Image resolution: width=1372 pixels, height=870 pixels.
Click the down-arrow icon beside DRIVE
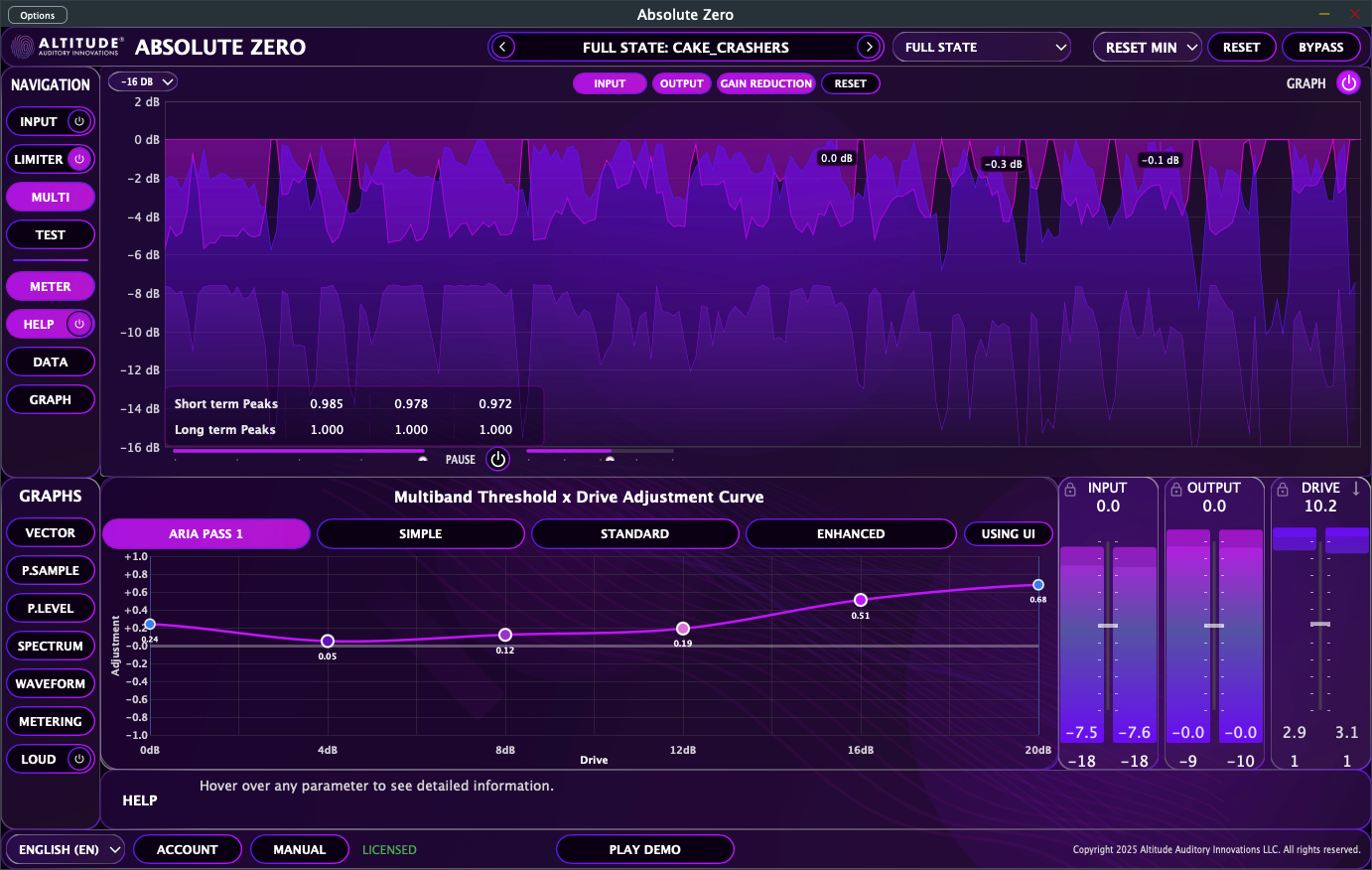1353,488
